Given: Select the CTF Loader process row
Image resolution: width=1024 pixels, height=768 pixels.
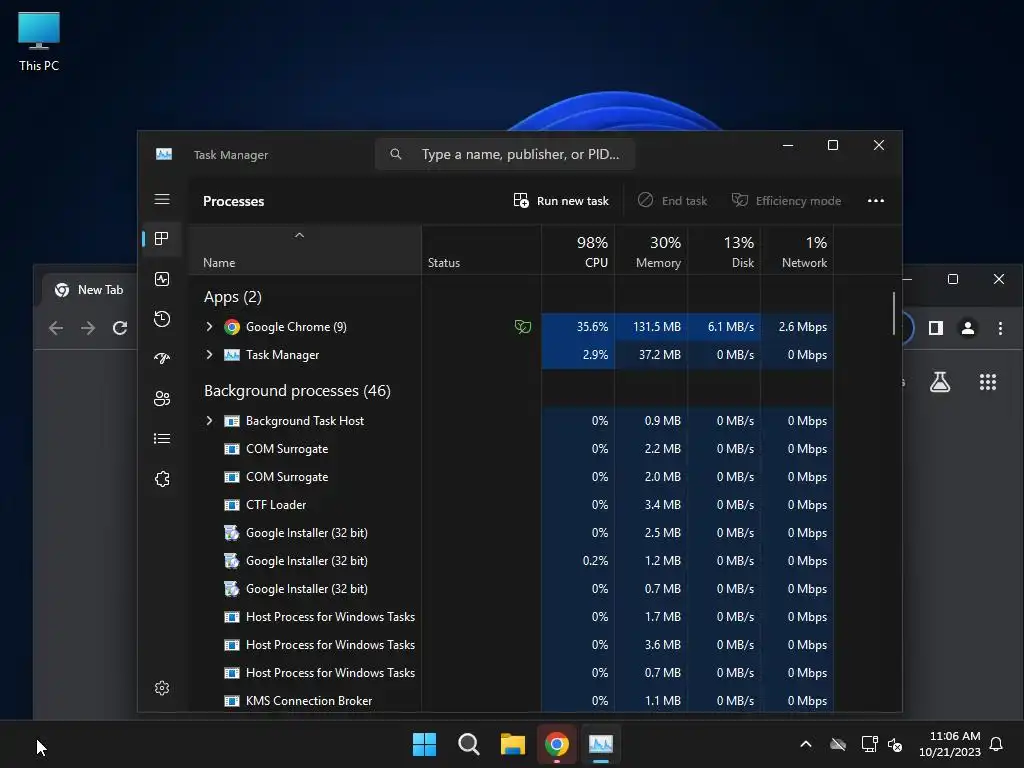Looking at the screenshot, I should [x=511, y=505].
